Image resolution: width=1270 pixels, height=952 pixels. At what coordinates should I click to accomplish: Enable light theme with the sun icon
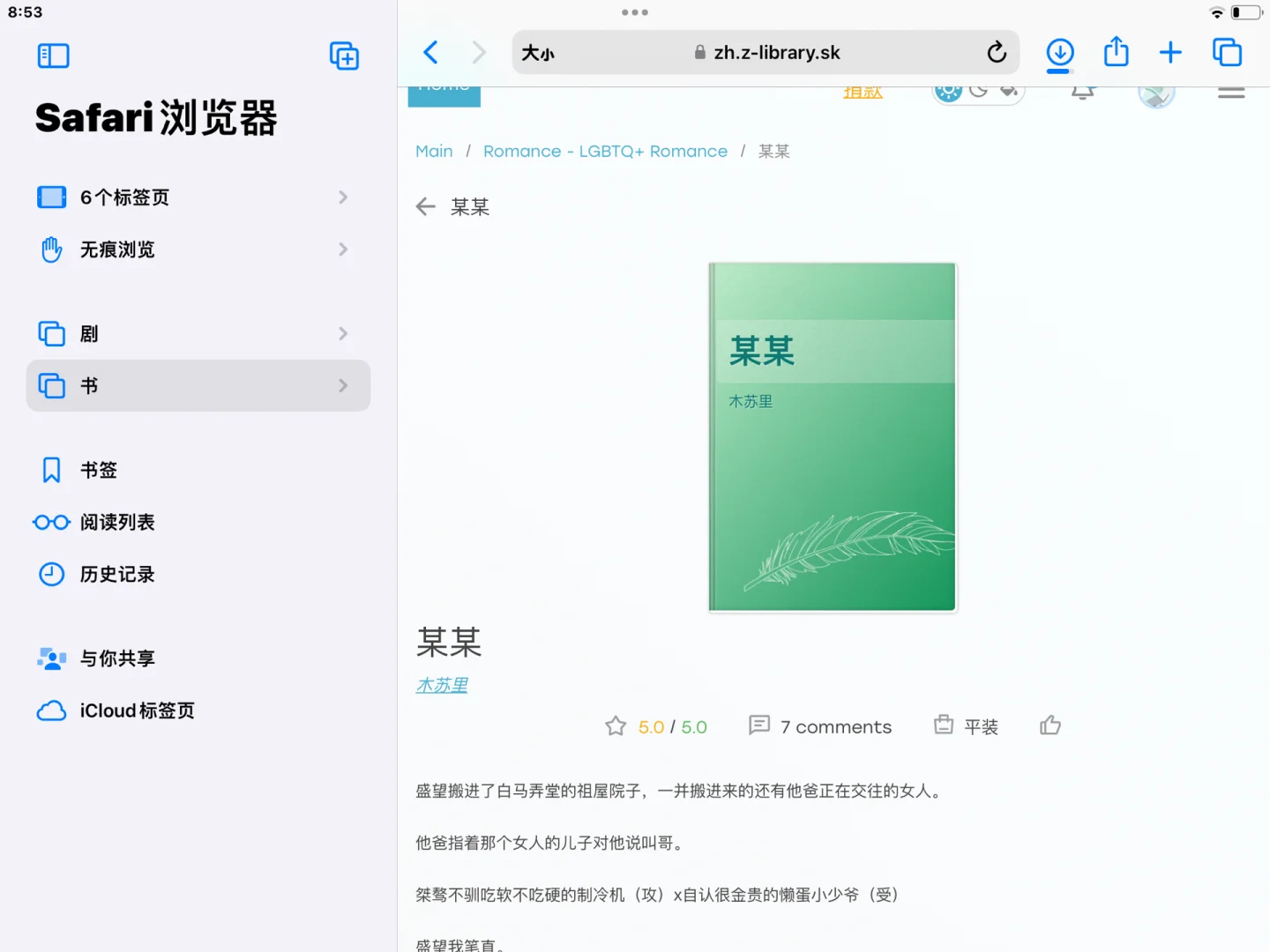948,89
